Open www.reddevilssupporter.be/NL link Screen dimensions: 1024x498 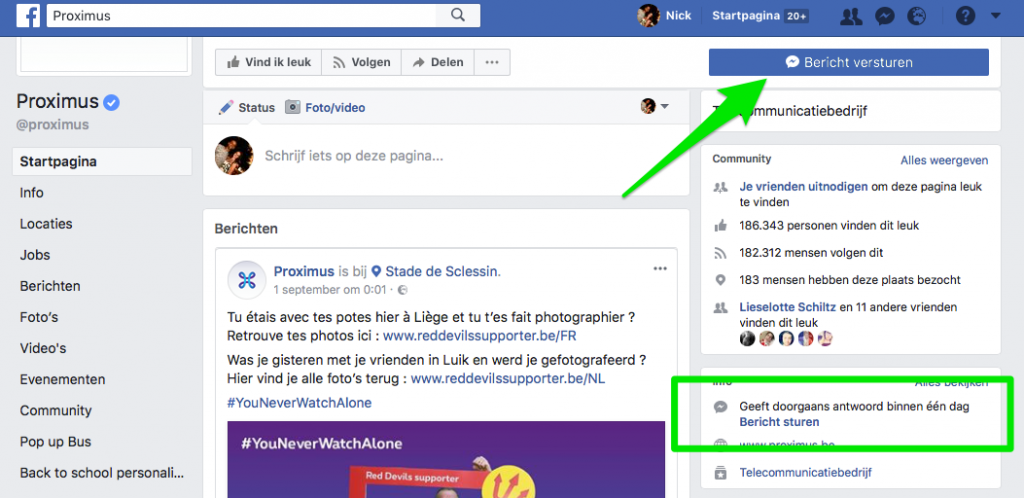click(x=508, y=378)
